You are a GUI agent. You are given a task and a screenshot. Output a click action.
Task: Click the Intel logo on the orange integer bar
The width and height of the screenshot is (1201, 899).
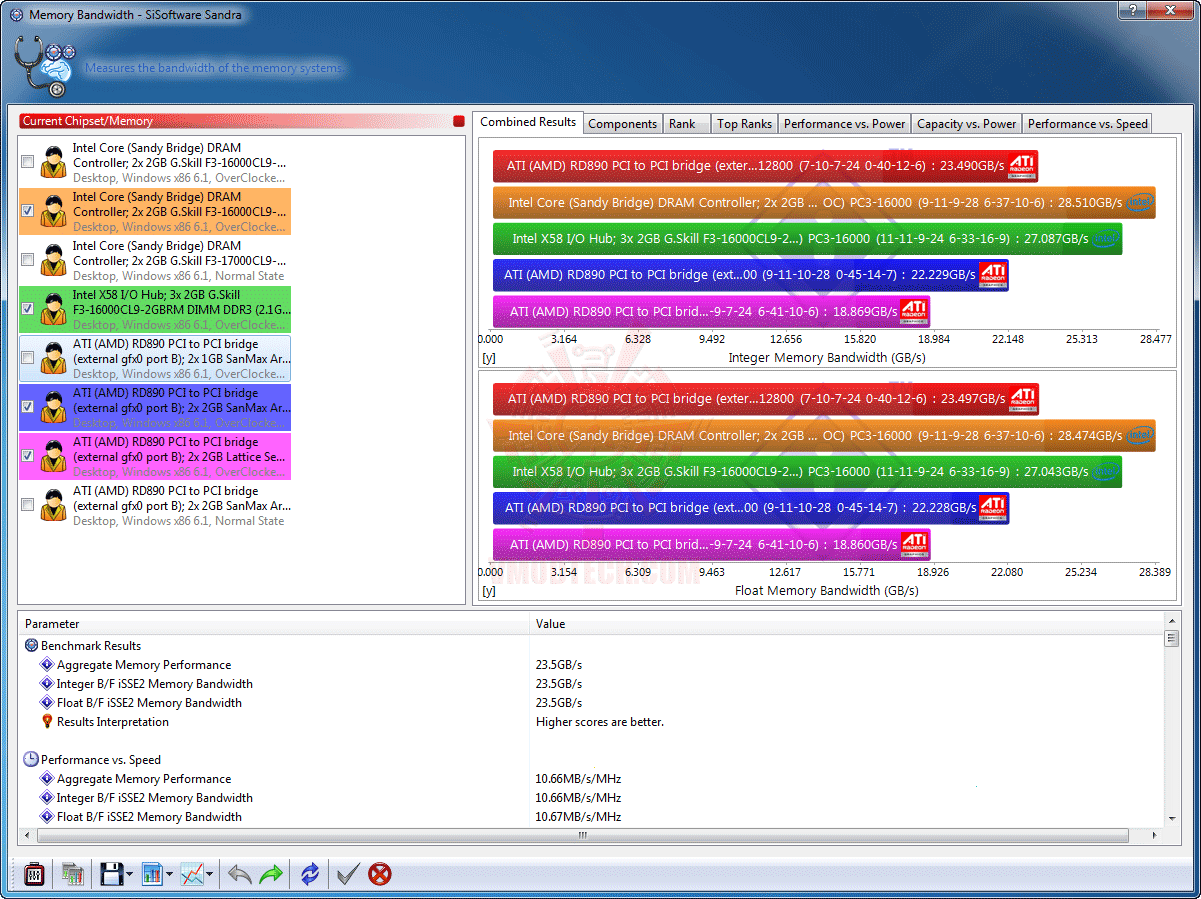(1138, 202)
